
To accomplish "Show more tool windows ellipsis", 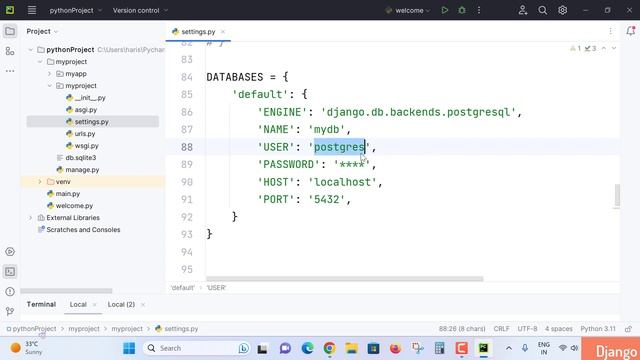I will [x=10, y=71].
